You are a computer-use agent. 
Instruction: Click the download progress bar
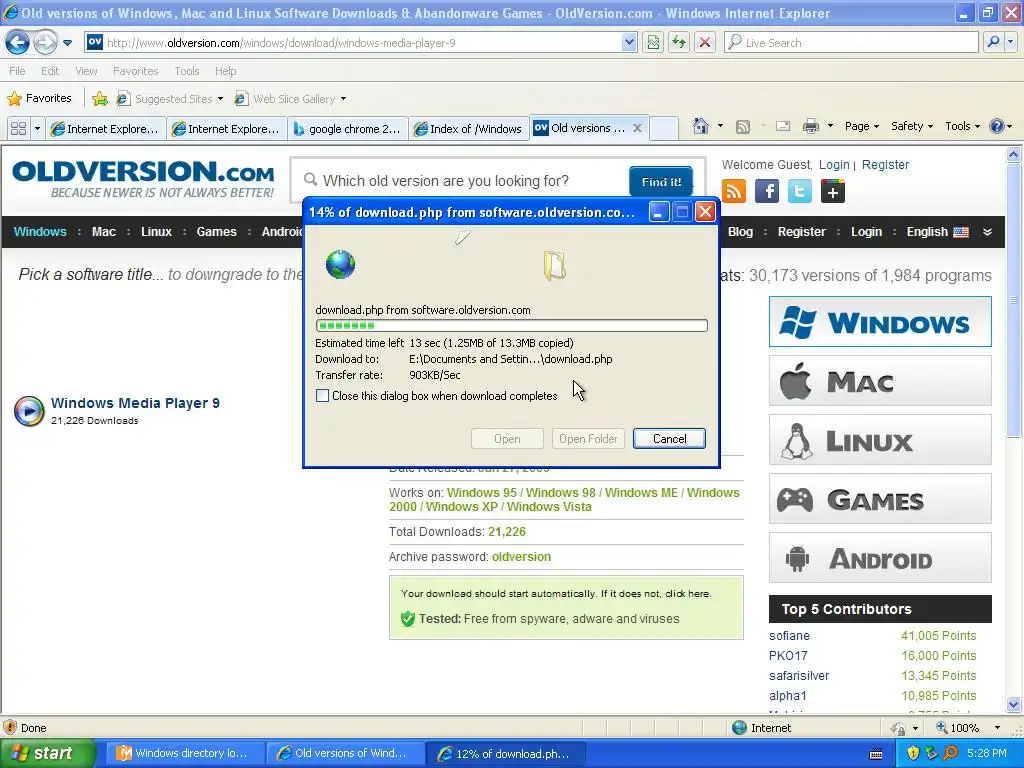click(x=511, y=325)
